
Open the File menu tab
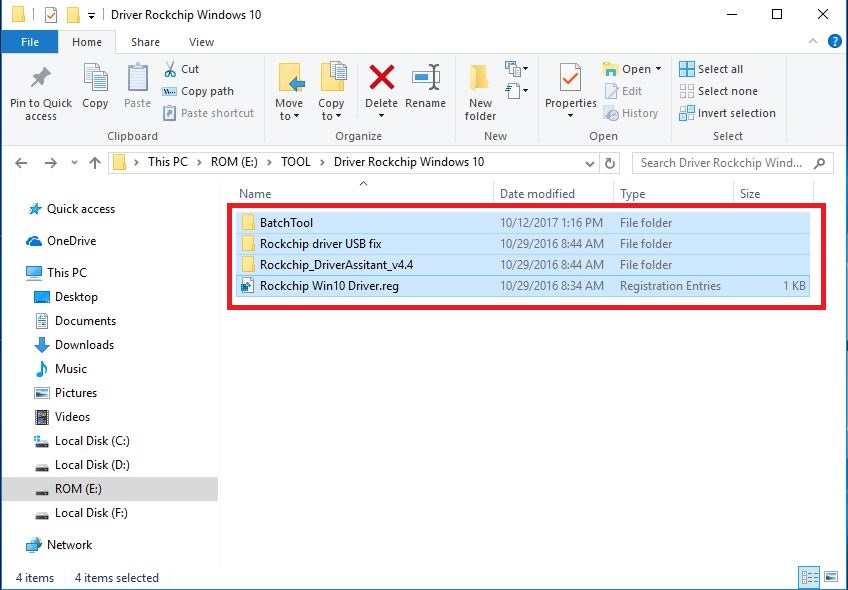(30, 42)
